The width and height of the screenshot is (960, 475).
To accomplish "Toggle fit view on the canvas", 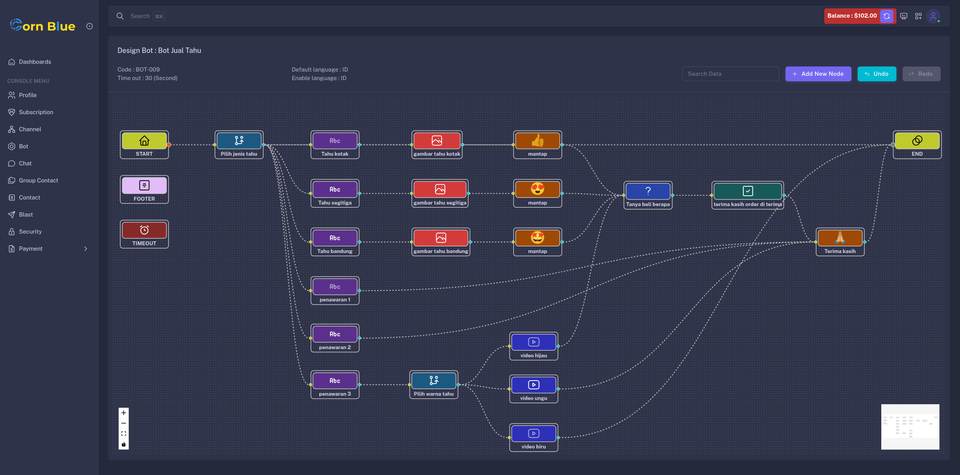I will (124, 434).
